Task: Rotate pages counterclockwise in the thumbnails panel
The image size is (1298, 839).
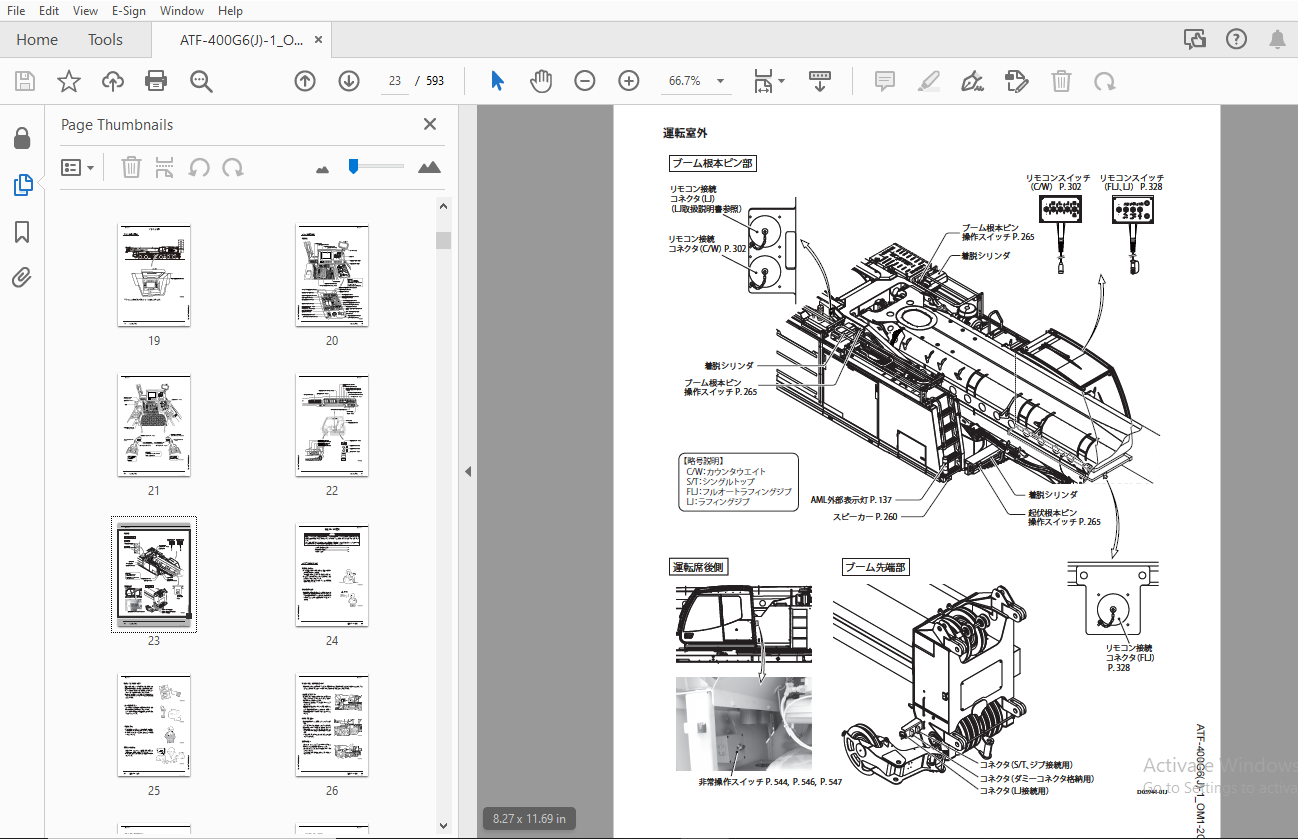Action: click(199, 167)
